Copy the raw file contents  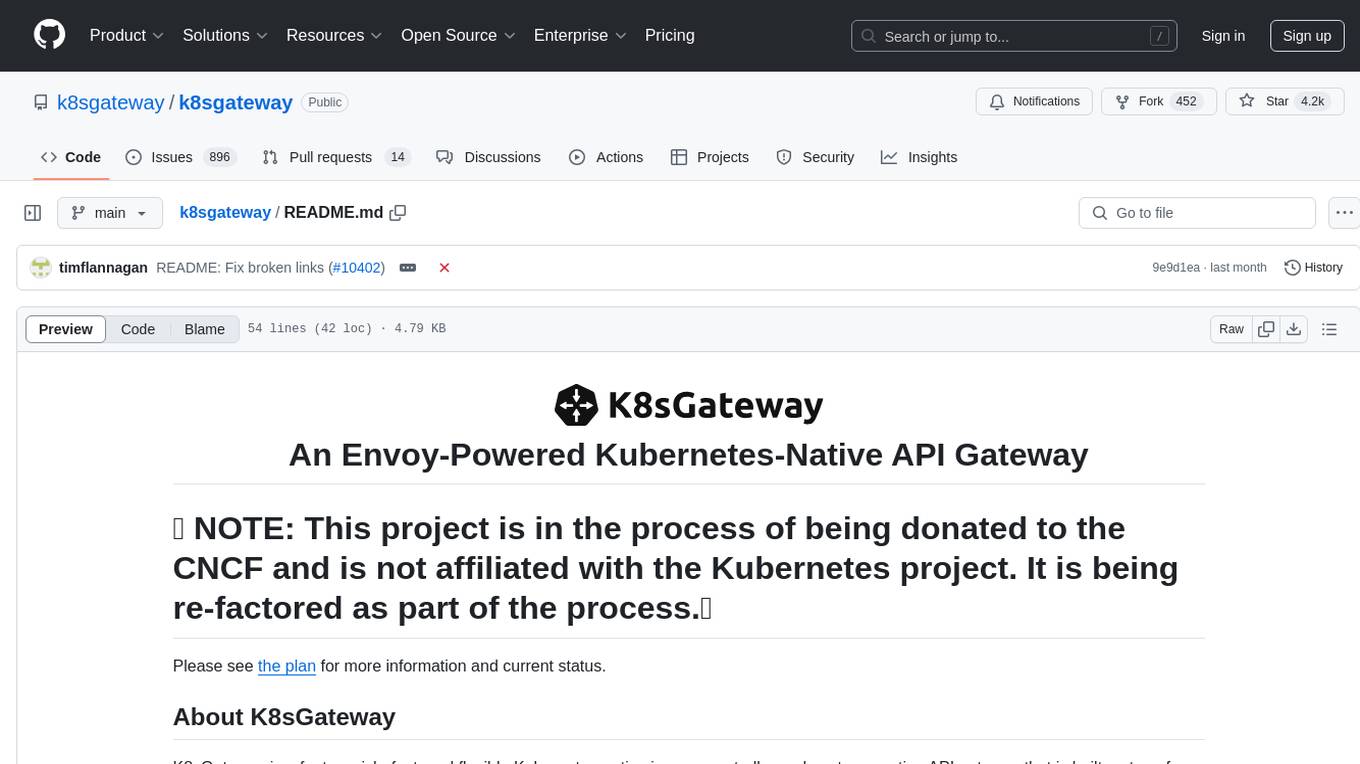(1266, 329)
